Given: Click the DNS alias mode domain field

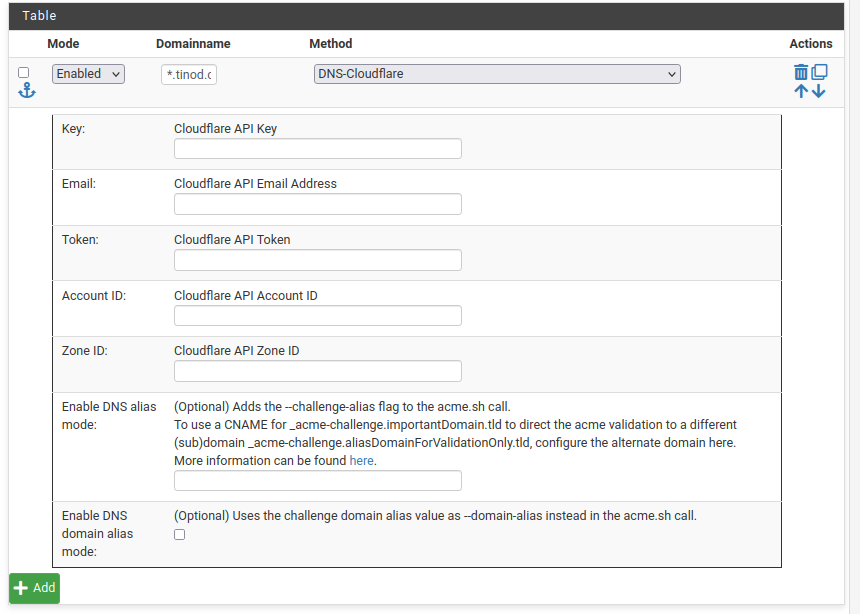Looking at the screenshot, I should (317, 481).
